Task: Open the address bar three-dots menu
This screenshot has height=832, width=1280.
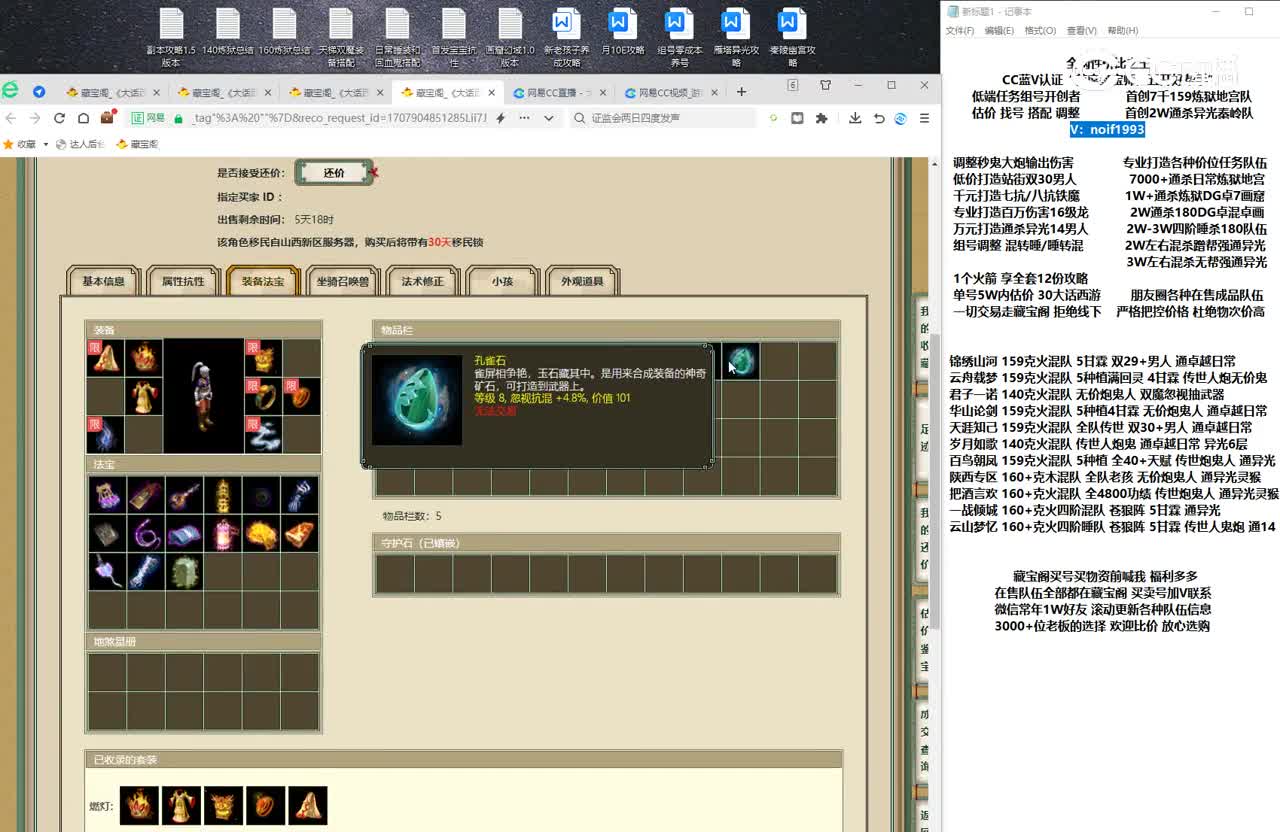Action: (524, 118)
